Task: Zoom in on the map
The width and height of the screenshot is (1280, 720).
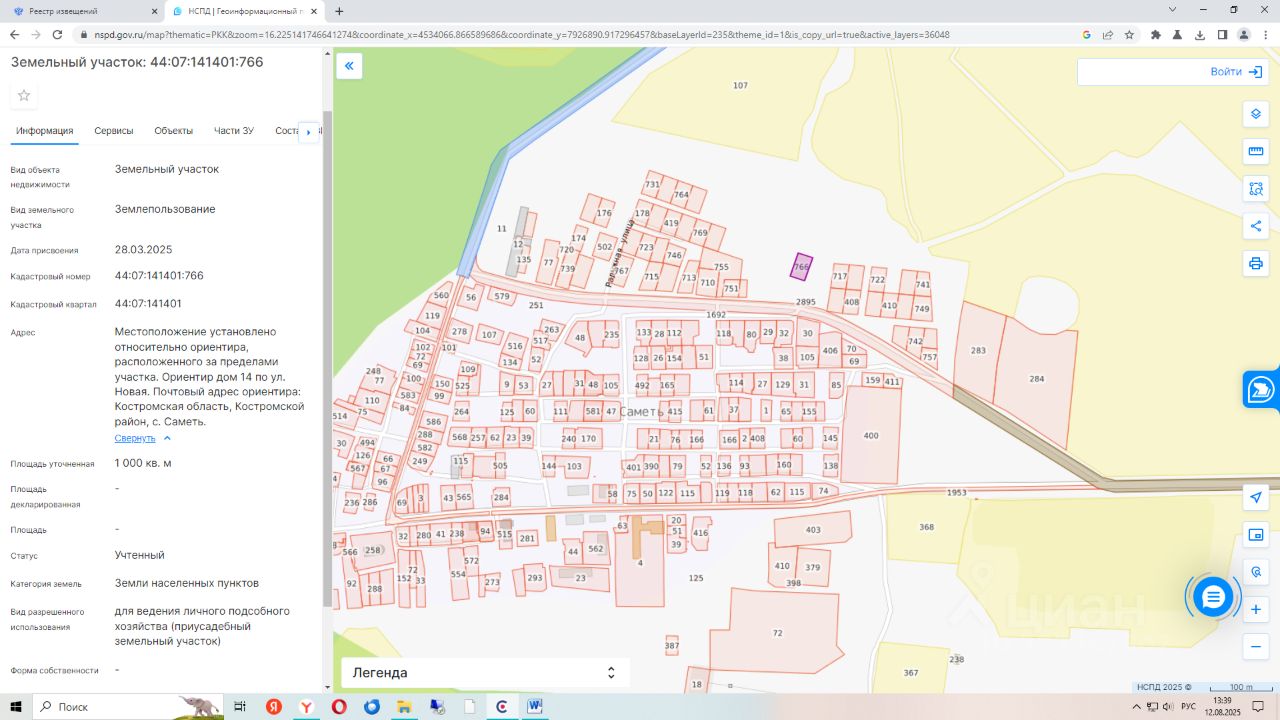Action: point(1256,609)
